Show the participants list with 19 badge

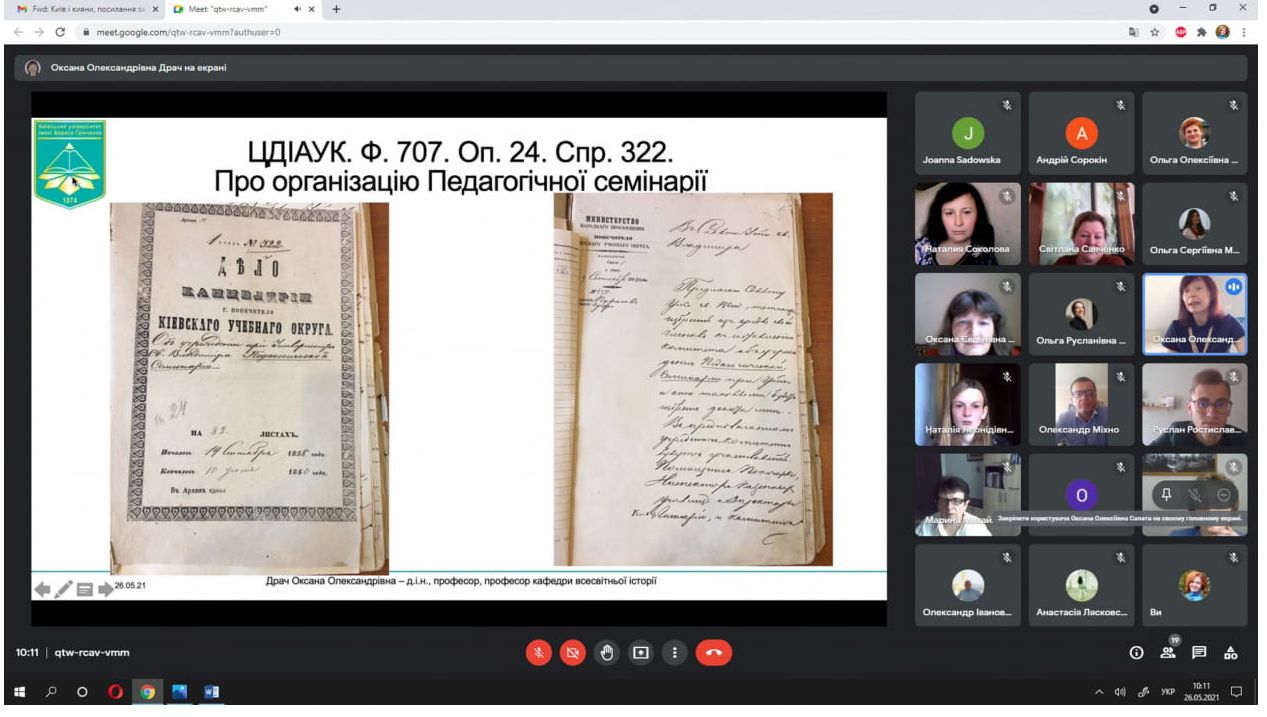[x=1167, y=653]
